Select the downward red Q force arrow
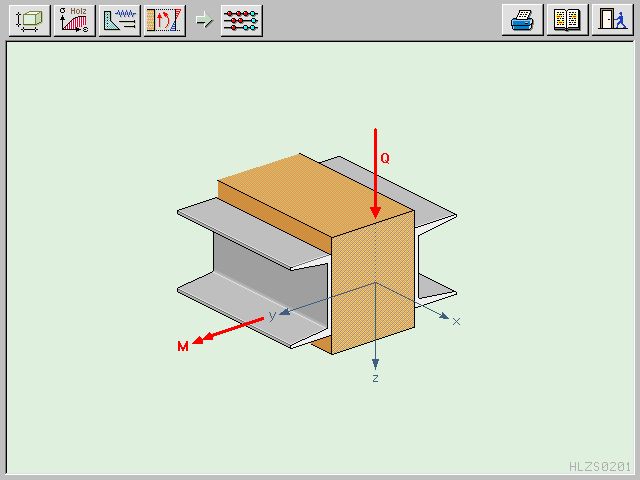 tap(375, 175)
